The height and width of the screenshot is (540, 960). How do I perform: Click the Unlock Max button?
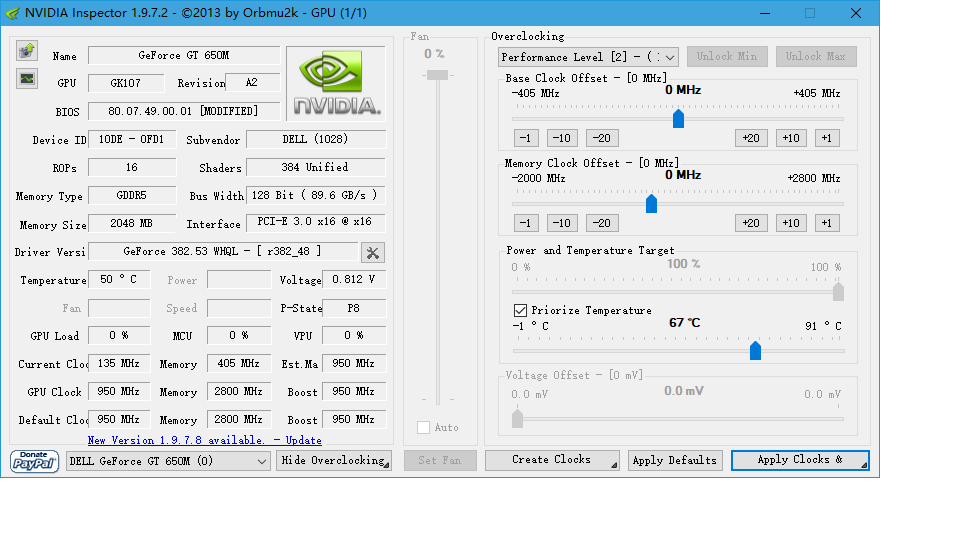pos(816,56)
